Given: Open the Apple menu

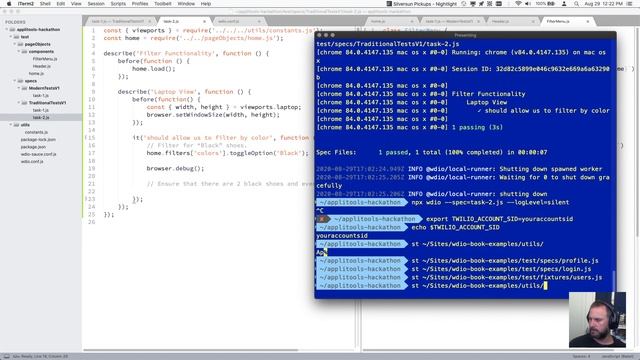Looking at the screenshot, I should [9, 4].
